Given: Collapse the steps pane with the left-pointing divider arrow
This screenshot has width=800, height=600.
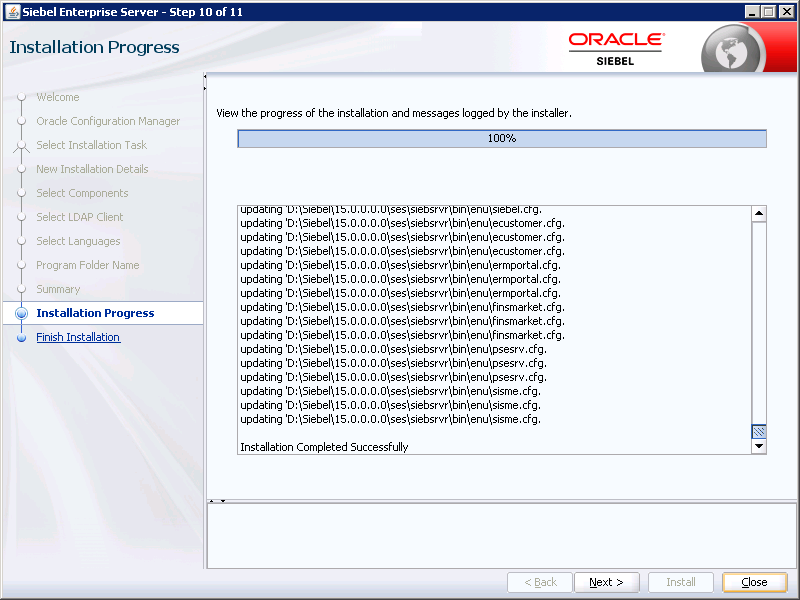Looking at the screenshot, I should pos(205,77).
